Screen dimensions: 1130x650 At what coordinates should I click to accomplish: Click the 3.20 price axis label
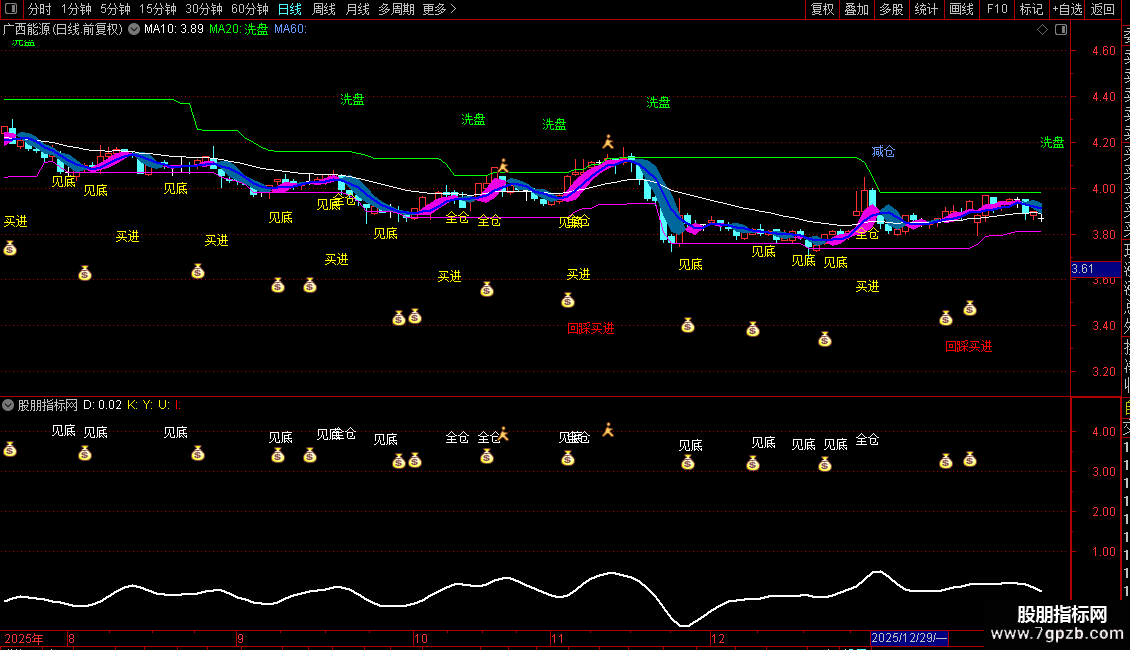1103,372
